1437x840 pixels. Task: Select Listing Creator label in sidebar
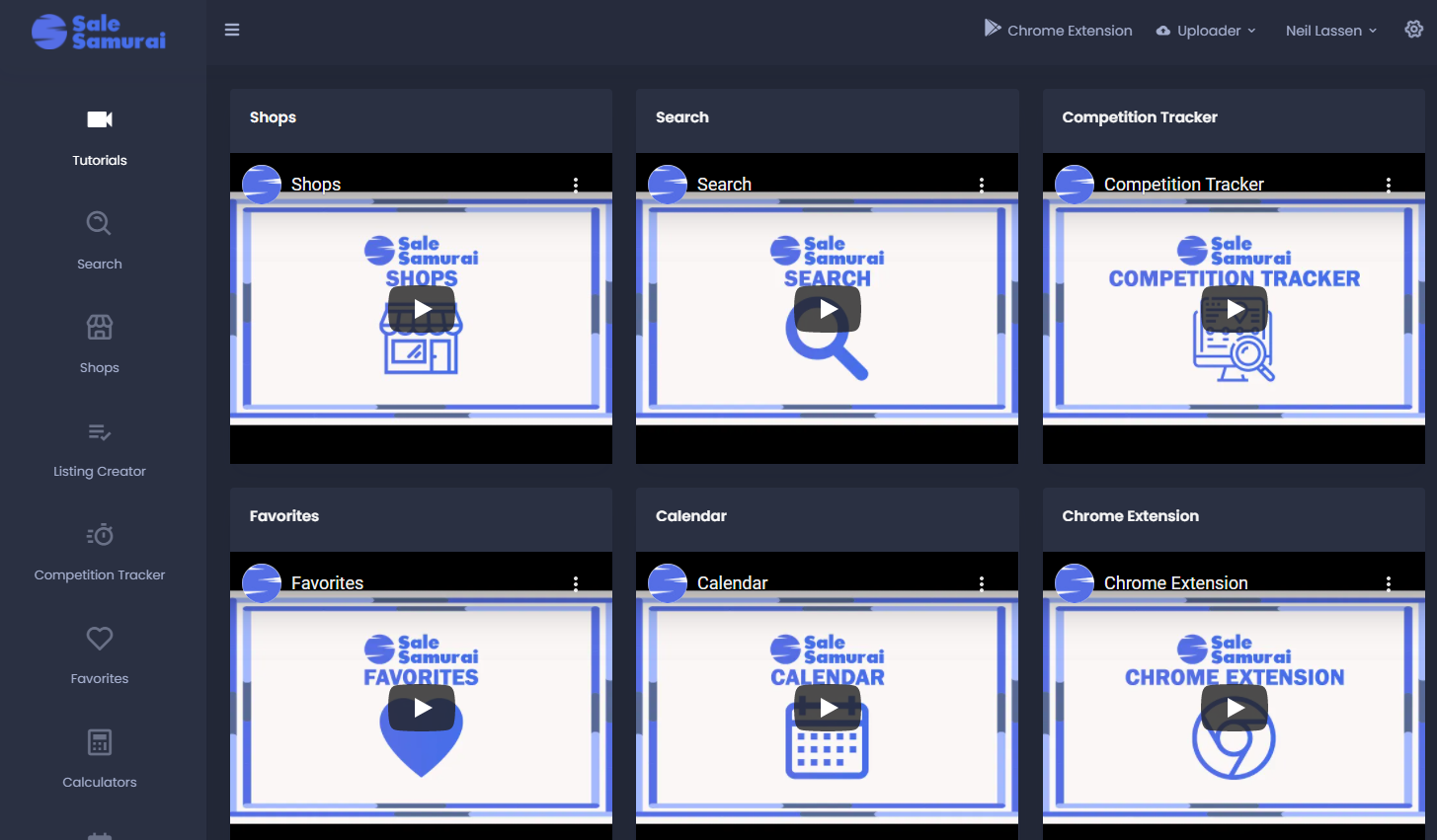click(x=100, y=471)
